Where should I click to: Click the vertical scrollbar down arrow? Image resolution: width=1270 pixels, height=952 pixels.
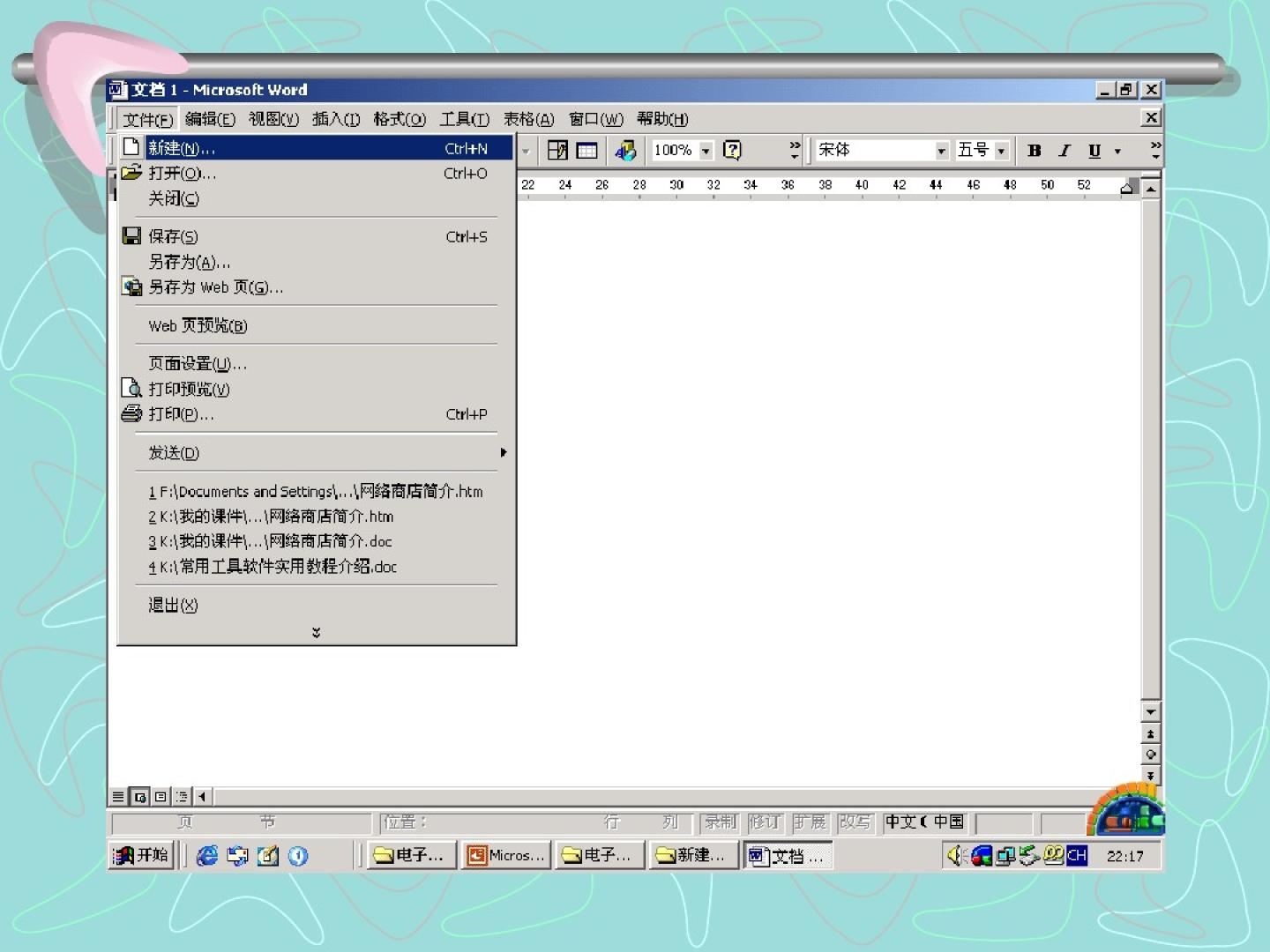(x=1150, y=711)
